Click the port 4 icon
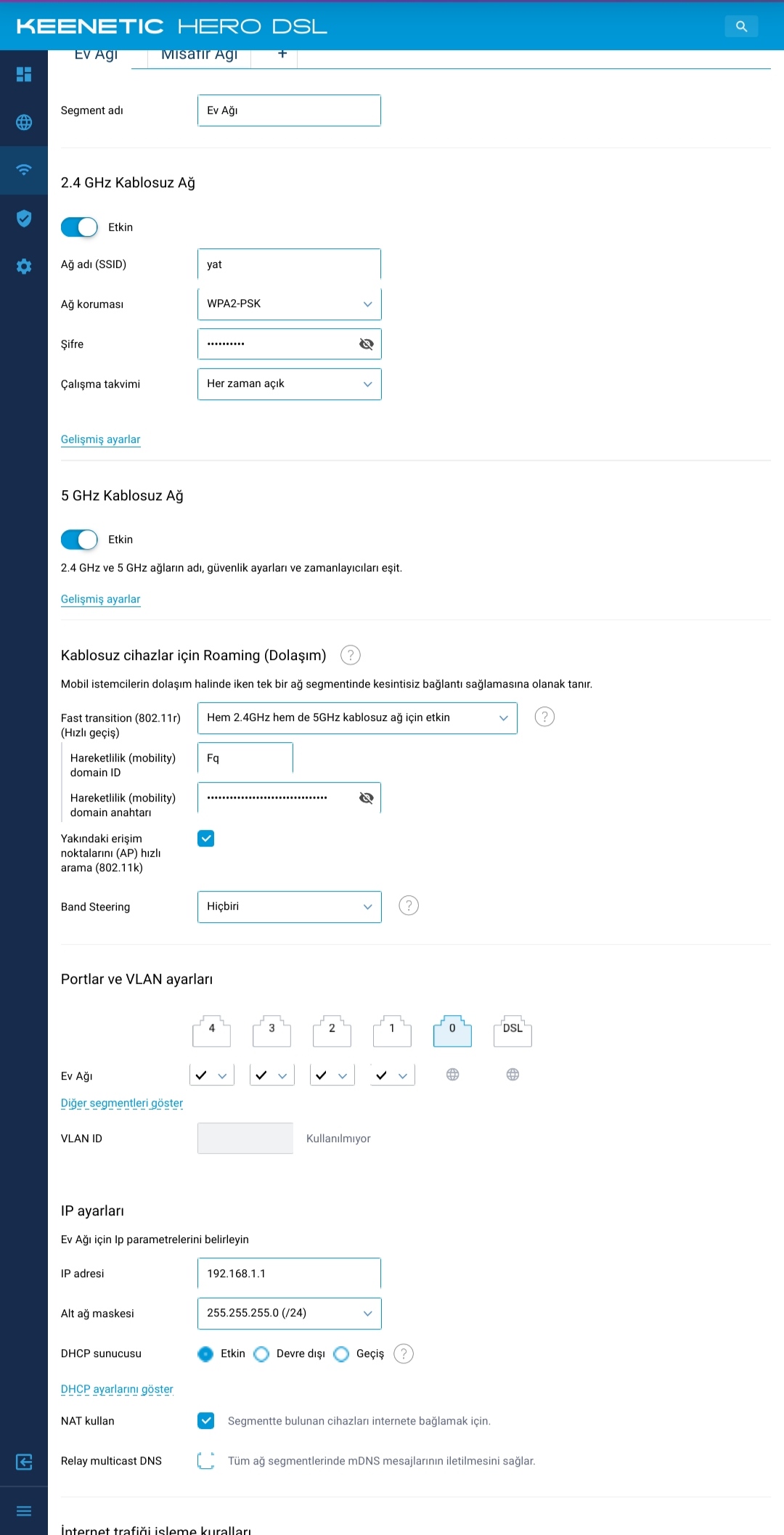The image size is (784, 1535). [212, 1030]
